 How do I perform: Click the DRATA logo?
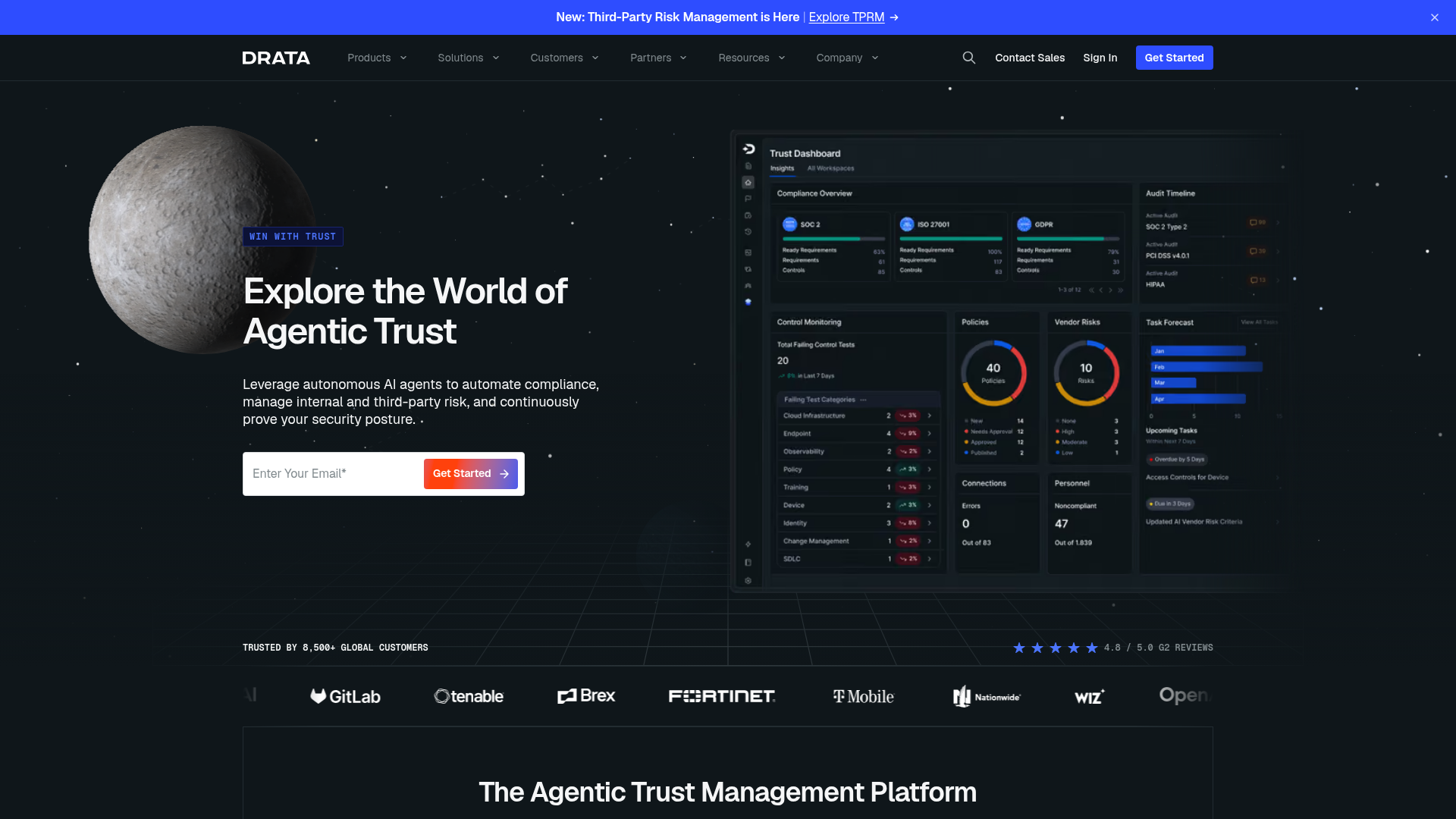(276, 58)
